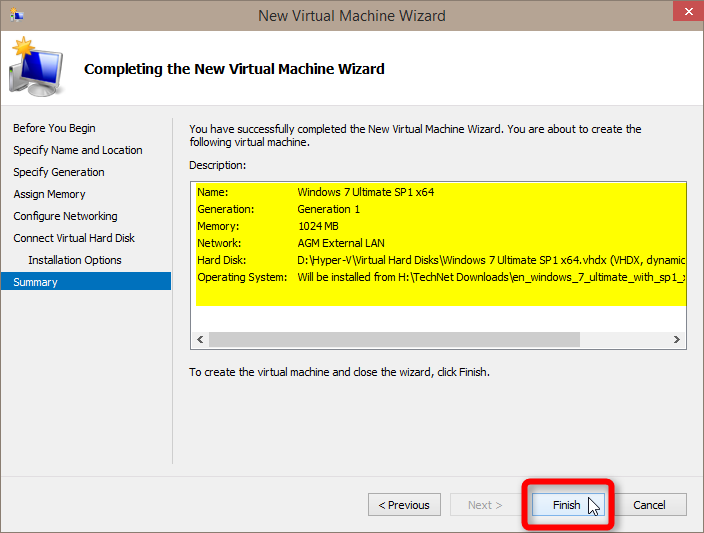Image resolution: width=704 pixels, height=533 pixels.
Task: Open the Installation Options sub-step
Action: pyautogui.click(x=75, y=260)
